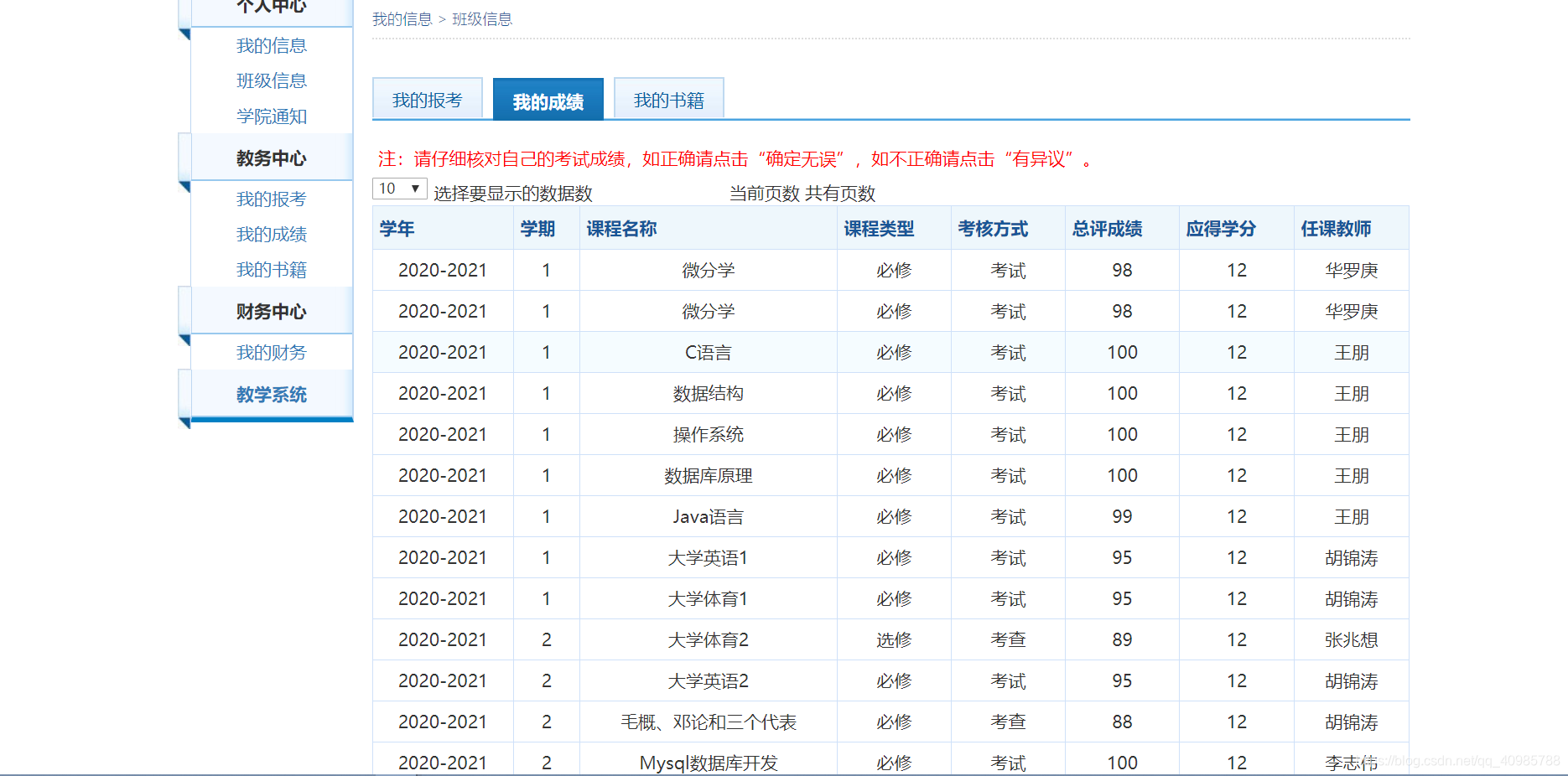Select the 大学体育1 course cell
The width and height of the screenshot is (1568, 776).
click(x=709, y=598)
